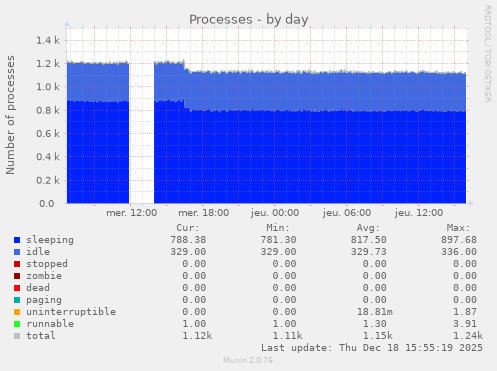Click uninterruptible average value 18.81m
Viewport: 497px width, 371px height.
point(375,312)
